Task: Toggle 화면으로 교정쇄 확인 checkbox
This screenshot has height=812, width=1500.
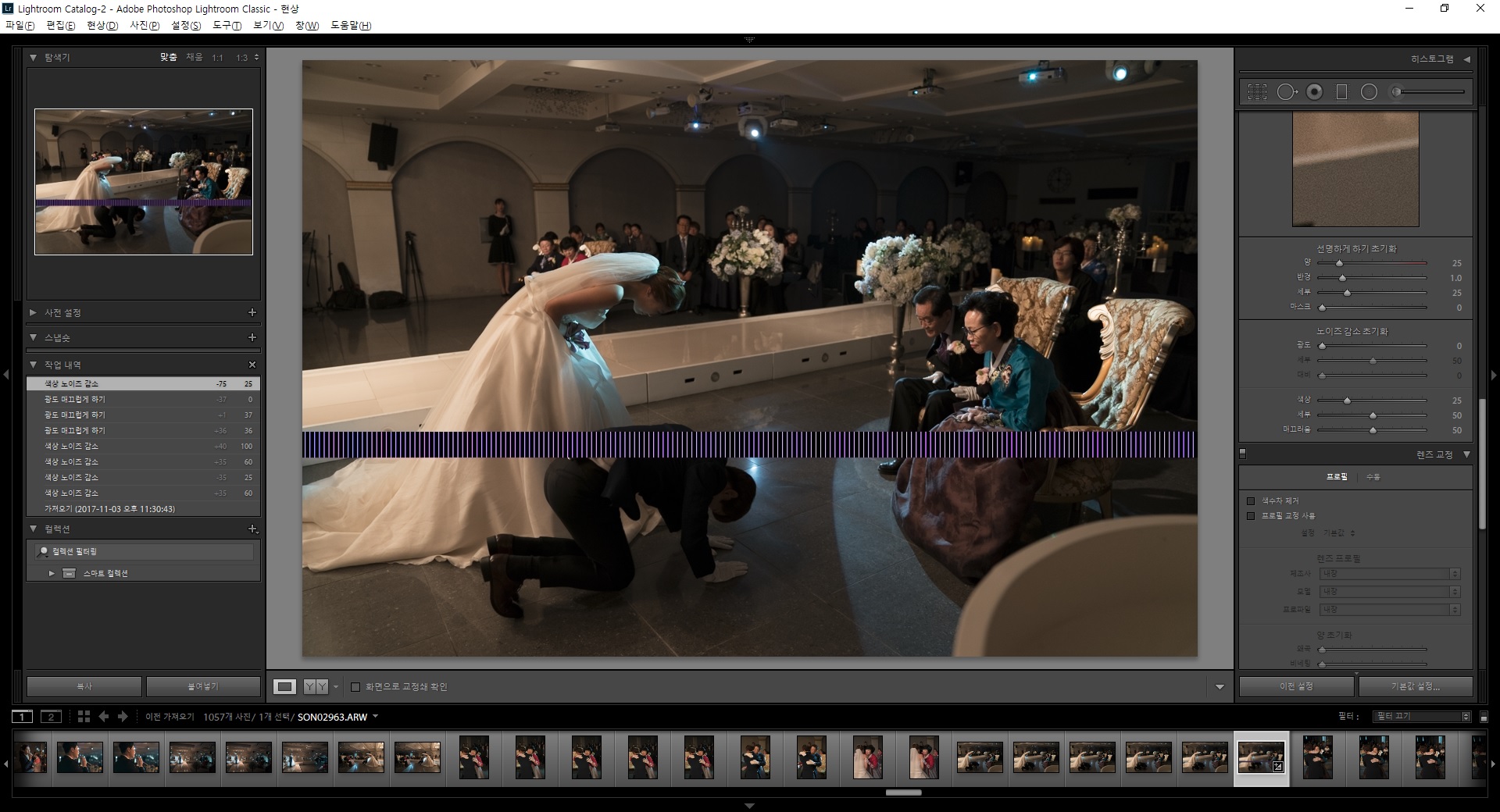Action: pyautogui.click(x=355, y=687)
